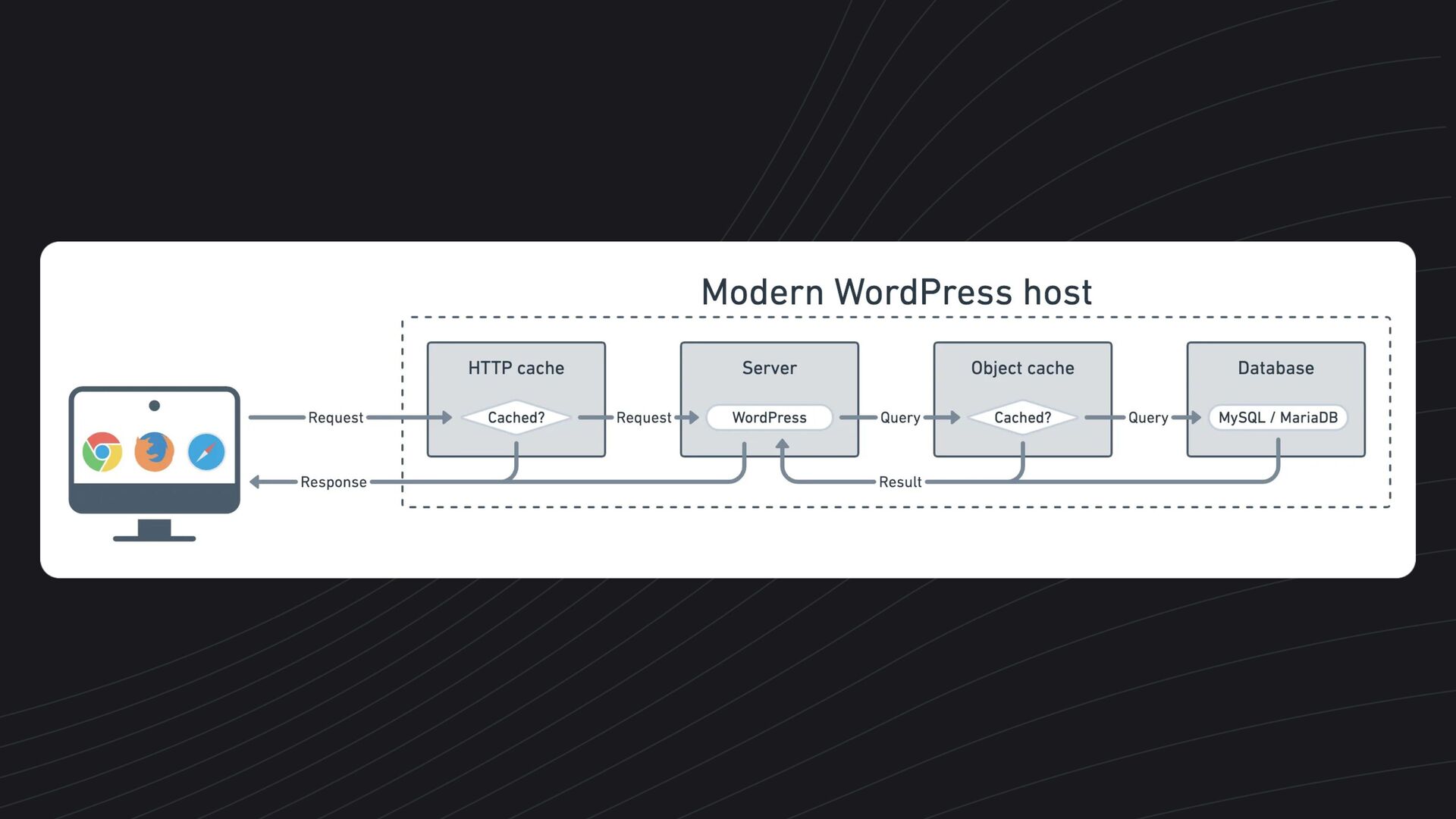Viewport: 1456px width, 819px height.
Task: Click the Object cache Cached? diamond
Action: [x=1022, y=418]
